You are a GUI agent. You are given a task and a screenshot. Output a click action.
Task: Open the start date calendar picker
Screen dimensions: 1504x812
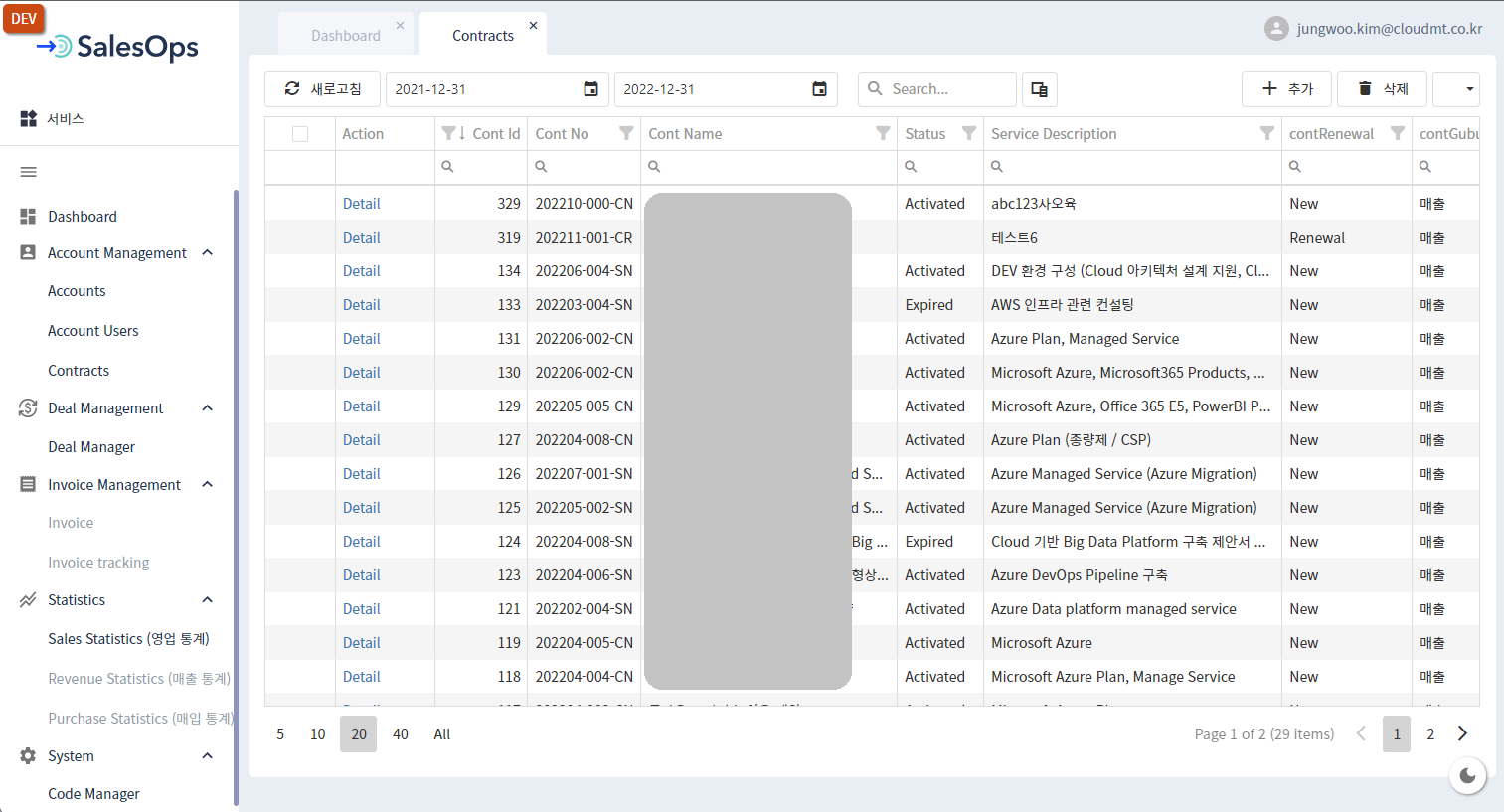tap(590, 89)
